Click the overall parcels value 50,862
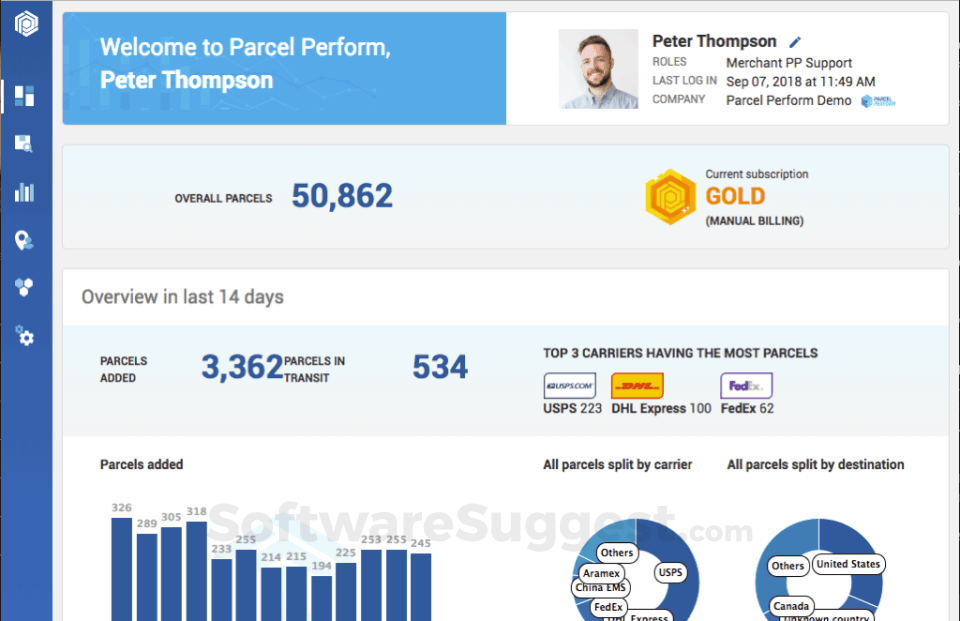The width and height of the screenshot is (960, 621). tap(342, 196)
